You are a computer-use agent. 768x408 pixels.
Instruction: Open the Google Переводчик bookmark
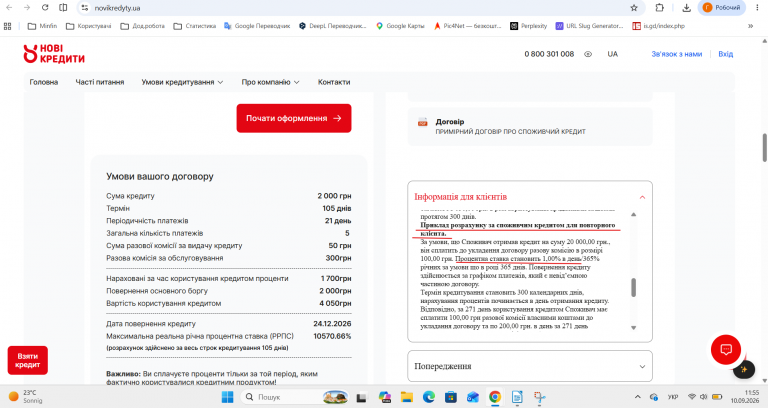257,26
